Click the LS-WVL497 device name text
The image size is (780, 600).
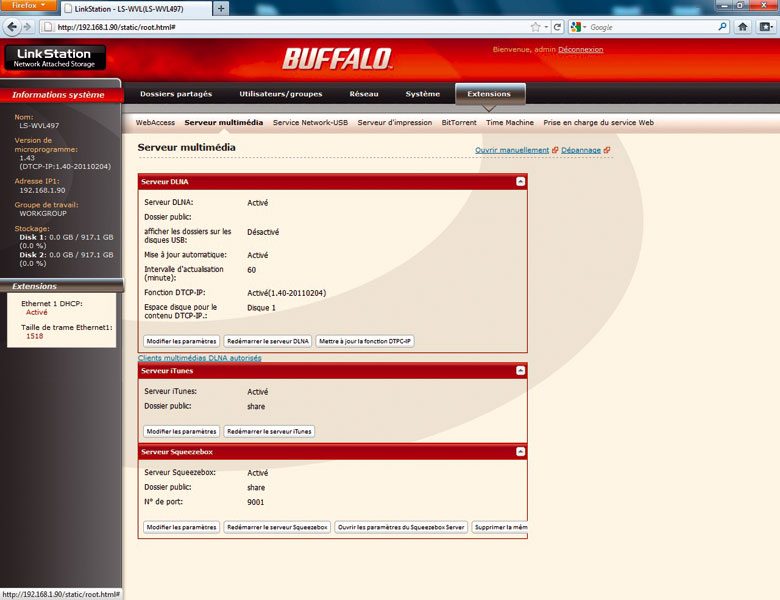pos(39,125)
